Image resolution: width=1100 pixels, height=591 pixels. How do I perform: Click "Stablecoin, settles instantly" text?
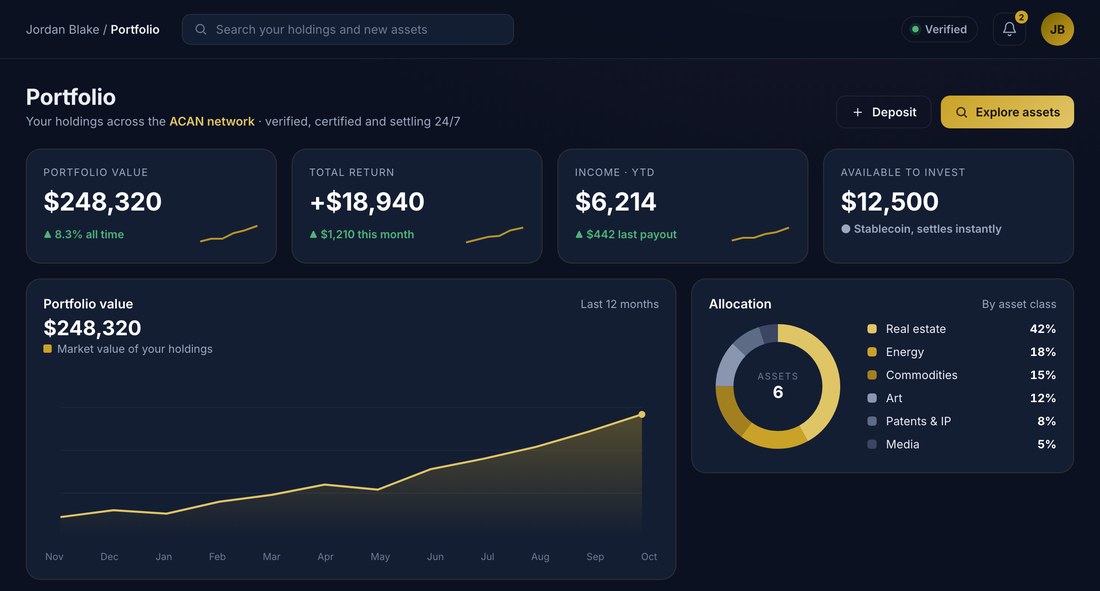coord(927,229)
